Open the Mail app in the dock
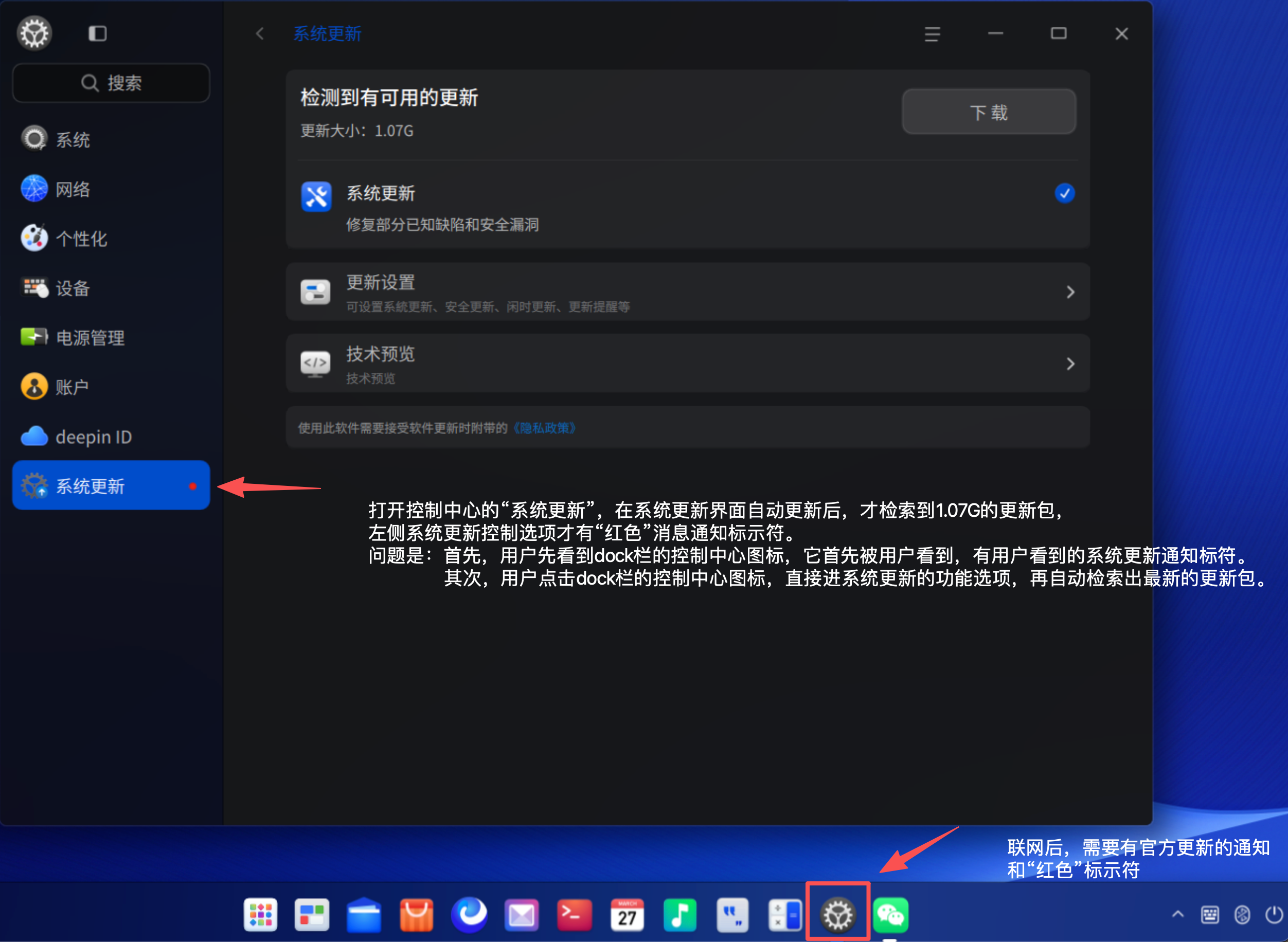 [522, 915]
